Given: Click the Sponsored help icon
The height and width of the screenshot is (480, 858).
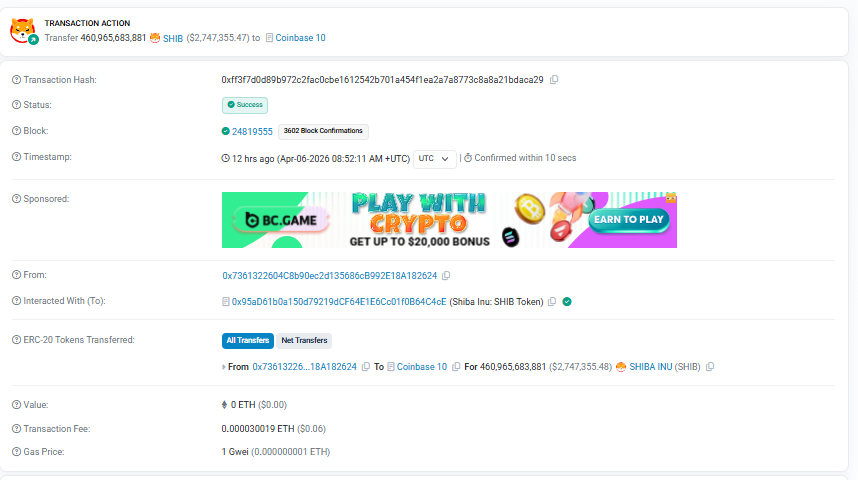Looking at the screenshot, I should pyautogui.click(x=16, y=199).
